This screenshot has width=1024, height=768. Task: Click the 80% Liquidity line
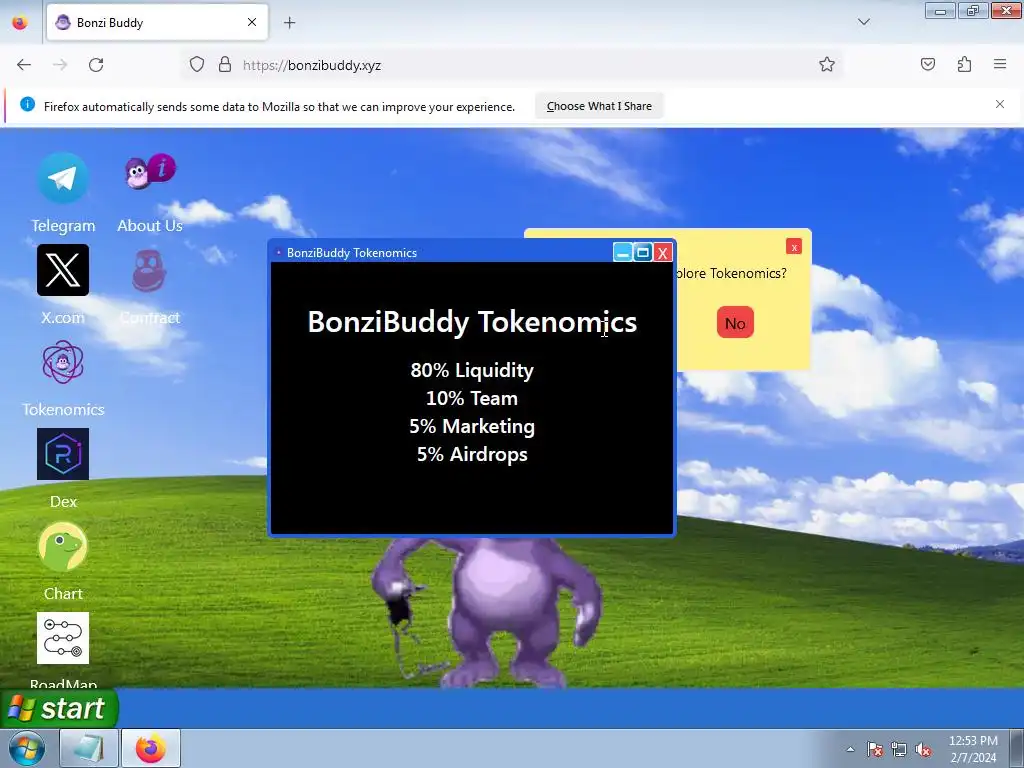coord(472,370)
